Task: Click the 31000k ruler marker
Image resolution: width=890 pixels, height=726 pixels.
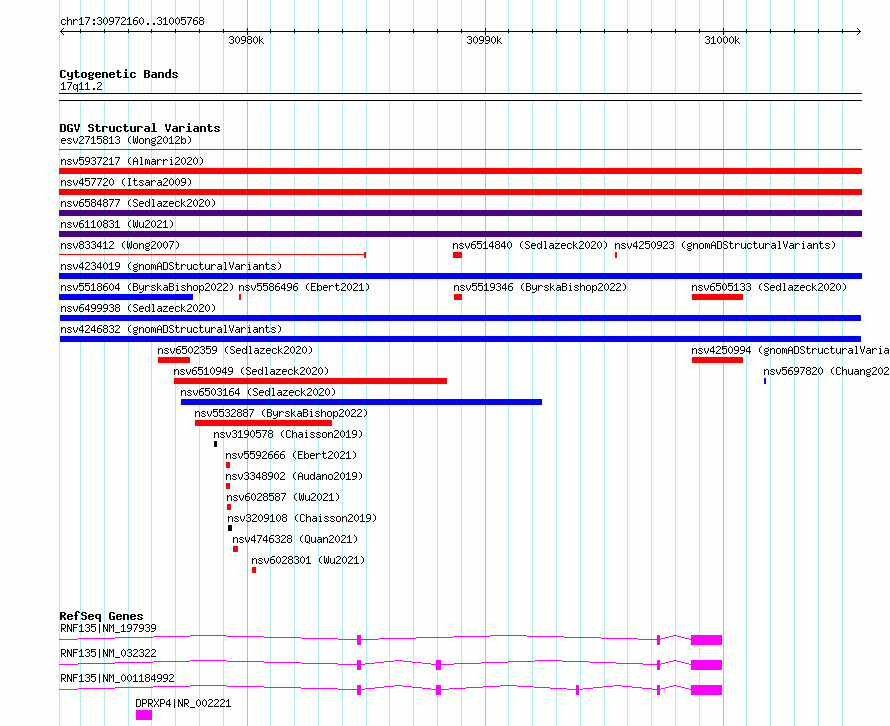Action: coord(722,40)
